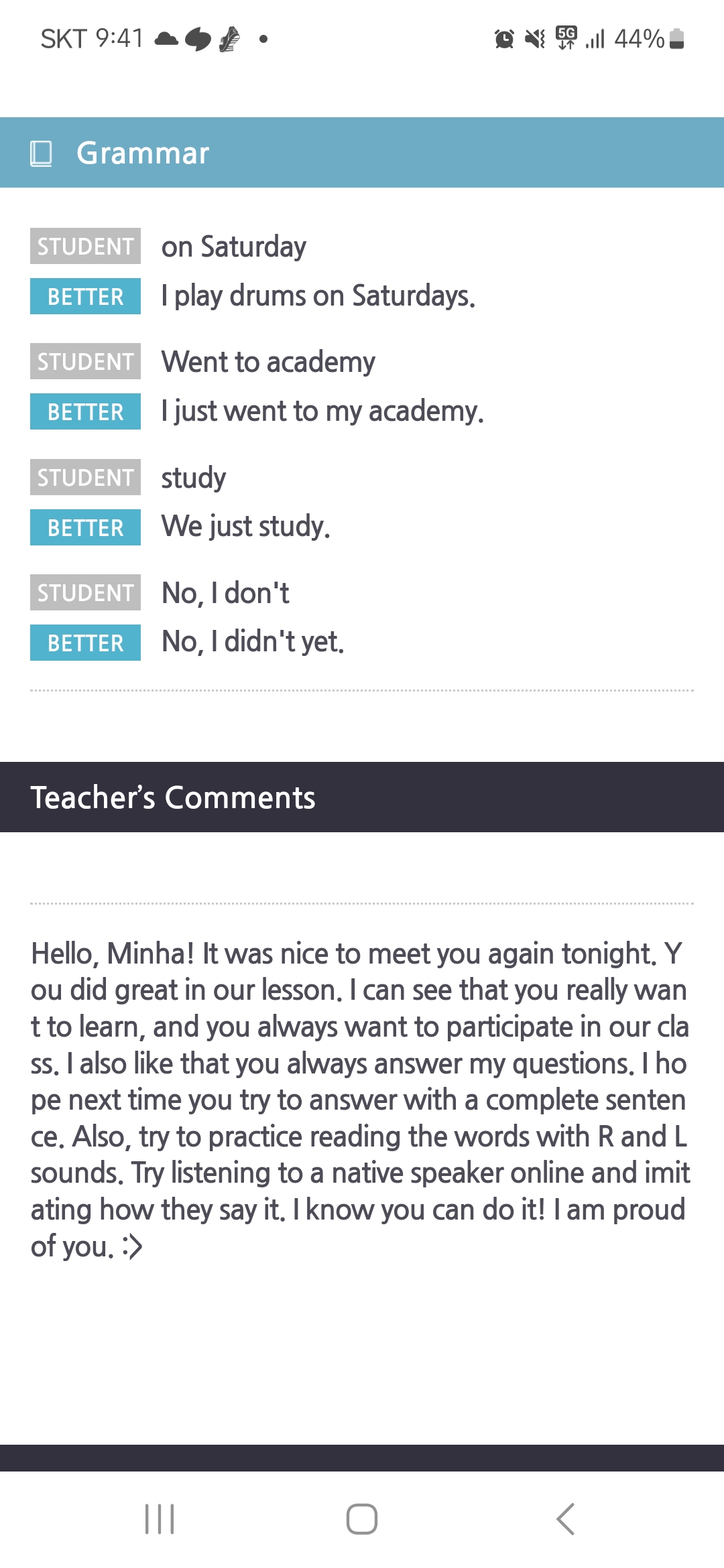Tap the cloud notification icon
The height and width of the screenshot is (1568, 724).
click(x=166, y=39)
